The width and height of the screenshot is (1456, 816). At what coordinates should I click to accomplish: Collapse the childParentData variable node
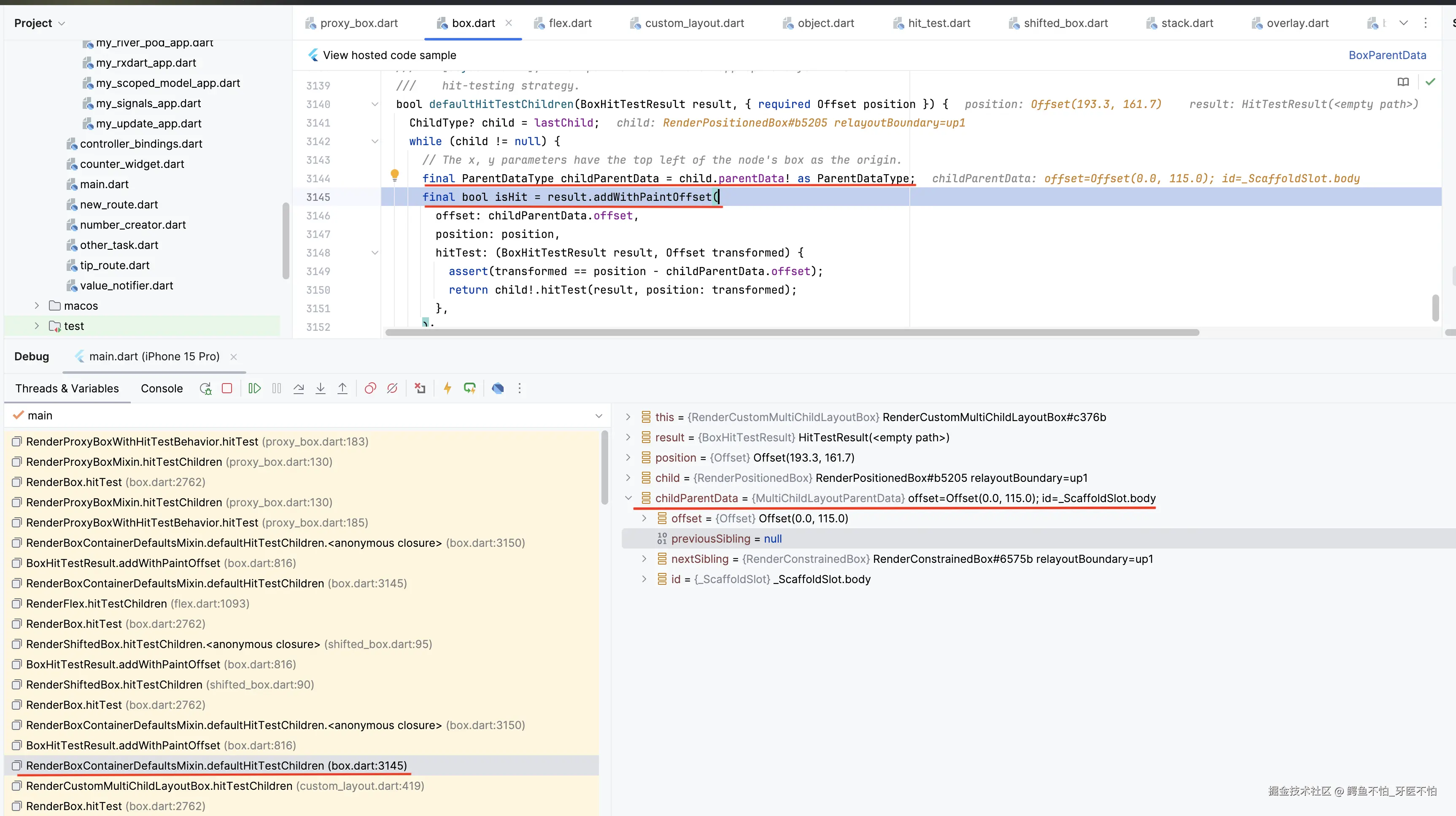628,498
